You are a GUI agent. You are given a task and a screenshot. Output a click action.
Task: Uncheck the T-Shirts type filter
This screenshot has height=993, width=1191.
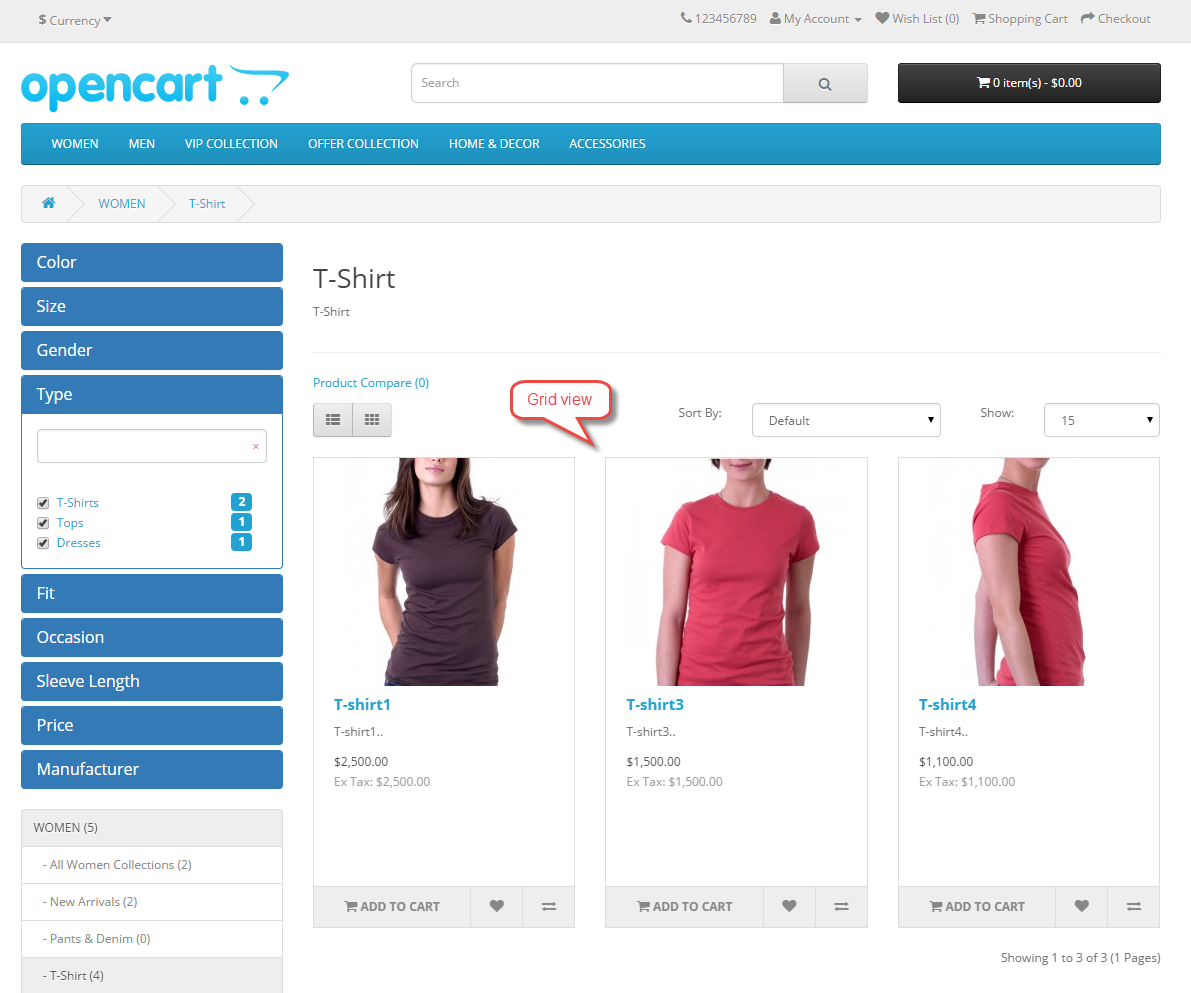tap(43, 503)
